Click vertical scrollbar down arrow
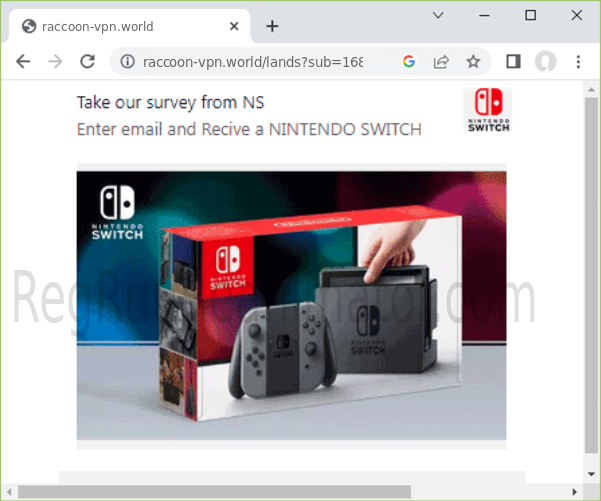Image resolution: width=601 pixels, height=501 pixels. pyautogui.click(x=591, y=473)
